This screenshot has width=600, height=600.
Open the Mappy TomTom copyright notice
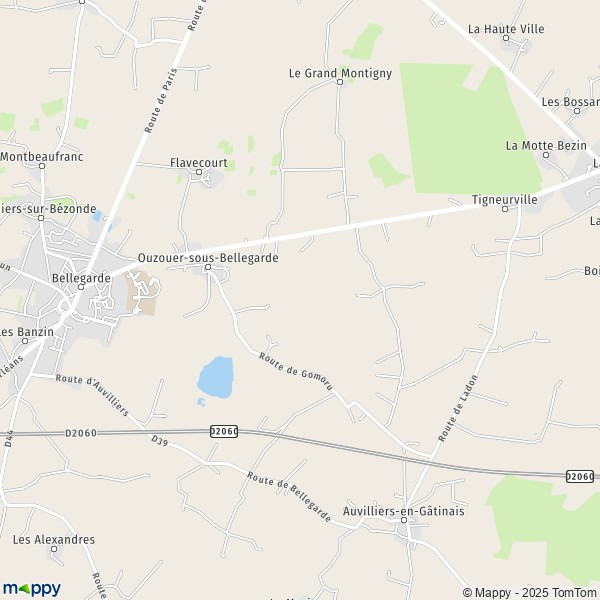pyautogui.click(x=531, y=592)
